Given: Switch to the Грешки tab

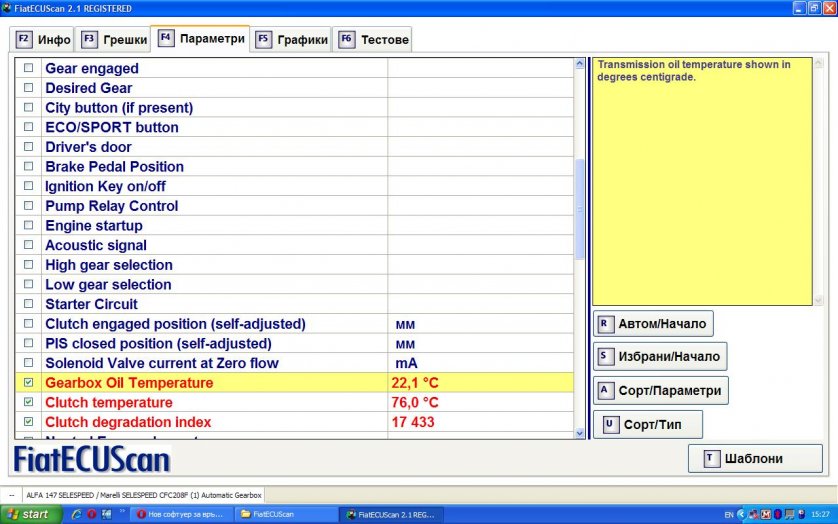Looking at the screenshot, I should tap(114, 40).
